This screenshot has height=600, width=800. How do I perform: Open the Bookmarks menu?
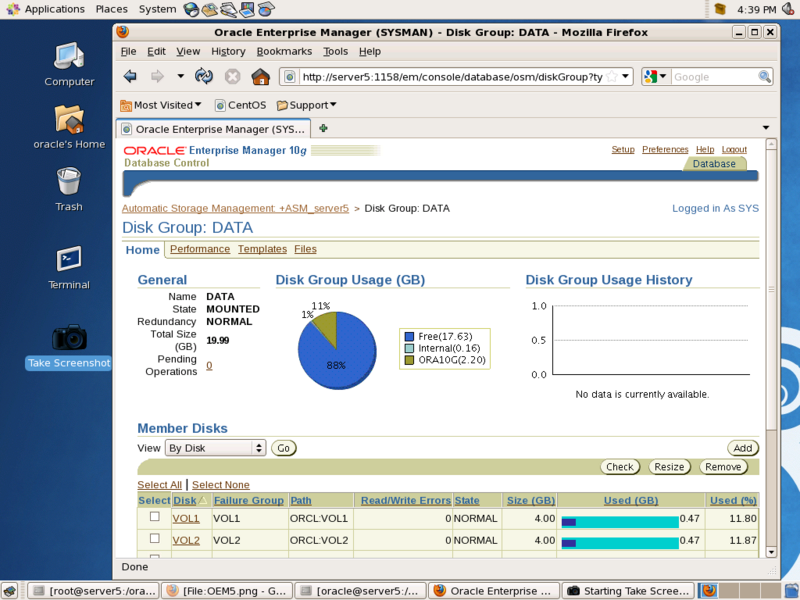(284, 52)
